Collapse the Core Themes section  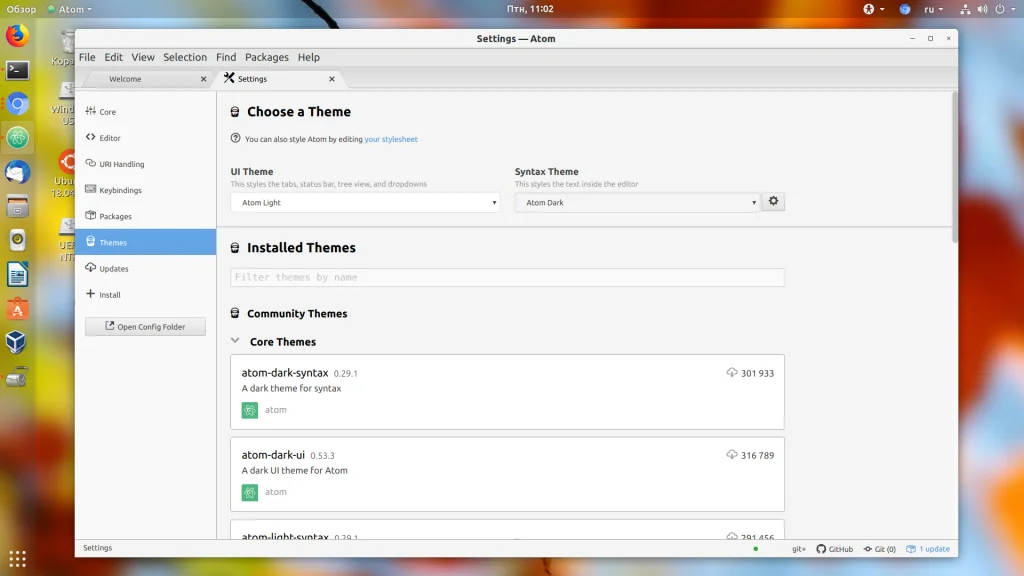coord(235,341)
